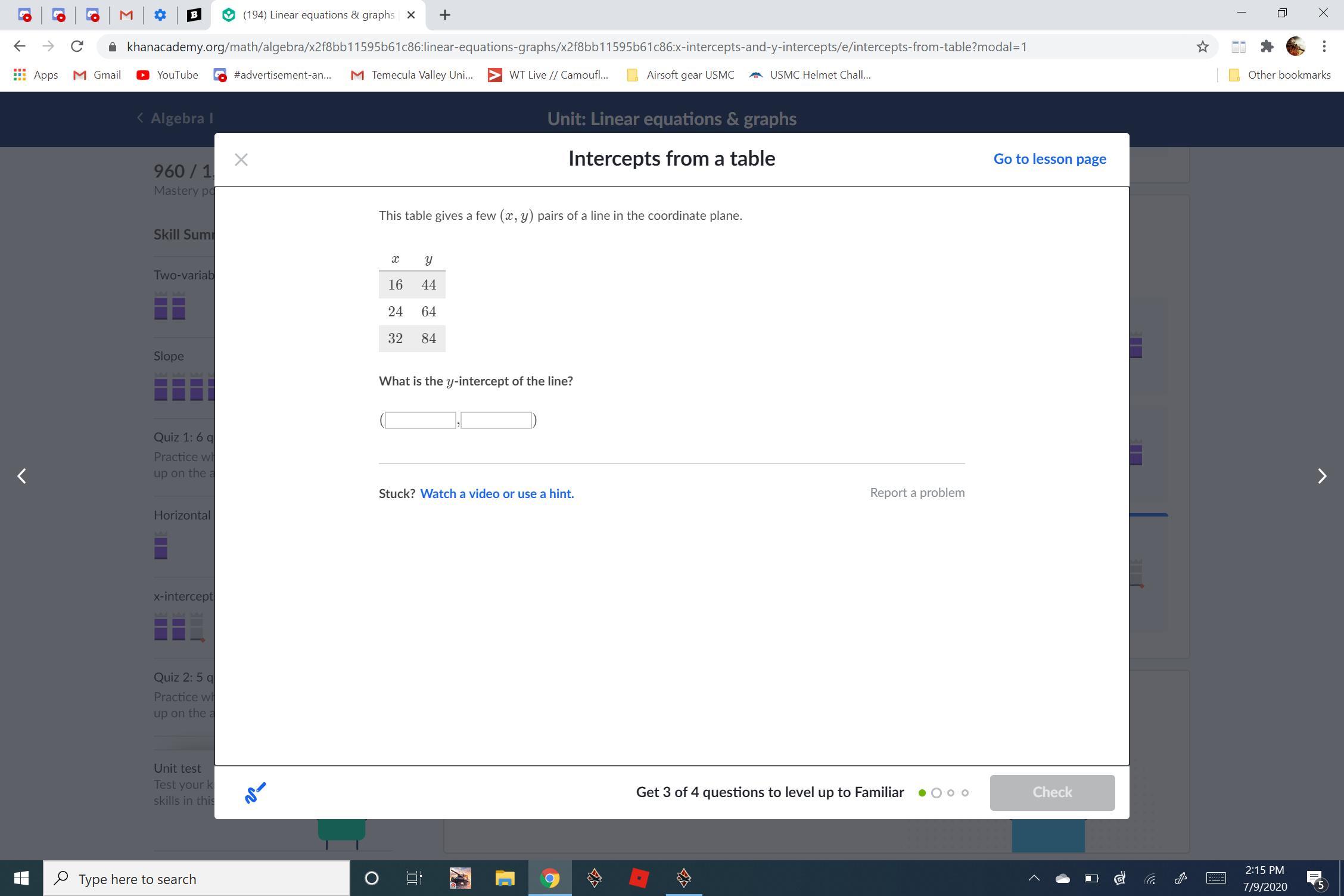Open File Explorer from the taskbar

point(505,878)
